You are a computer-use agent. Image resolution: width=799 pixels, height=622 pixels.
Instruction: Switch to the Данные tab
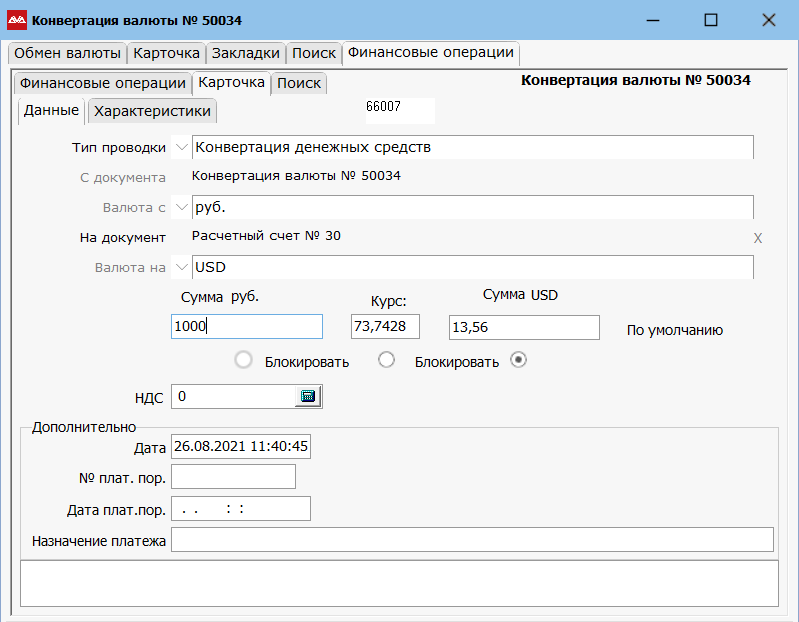click(51, 111)
